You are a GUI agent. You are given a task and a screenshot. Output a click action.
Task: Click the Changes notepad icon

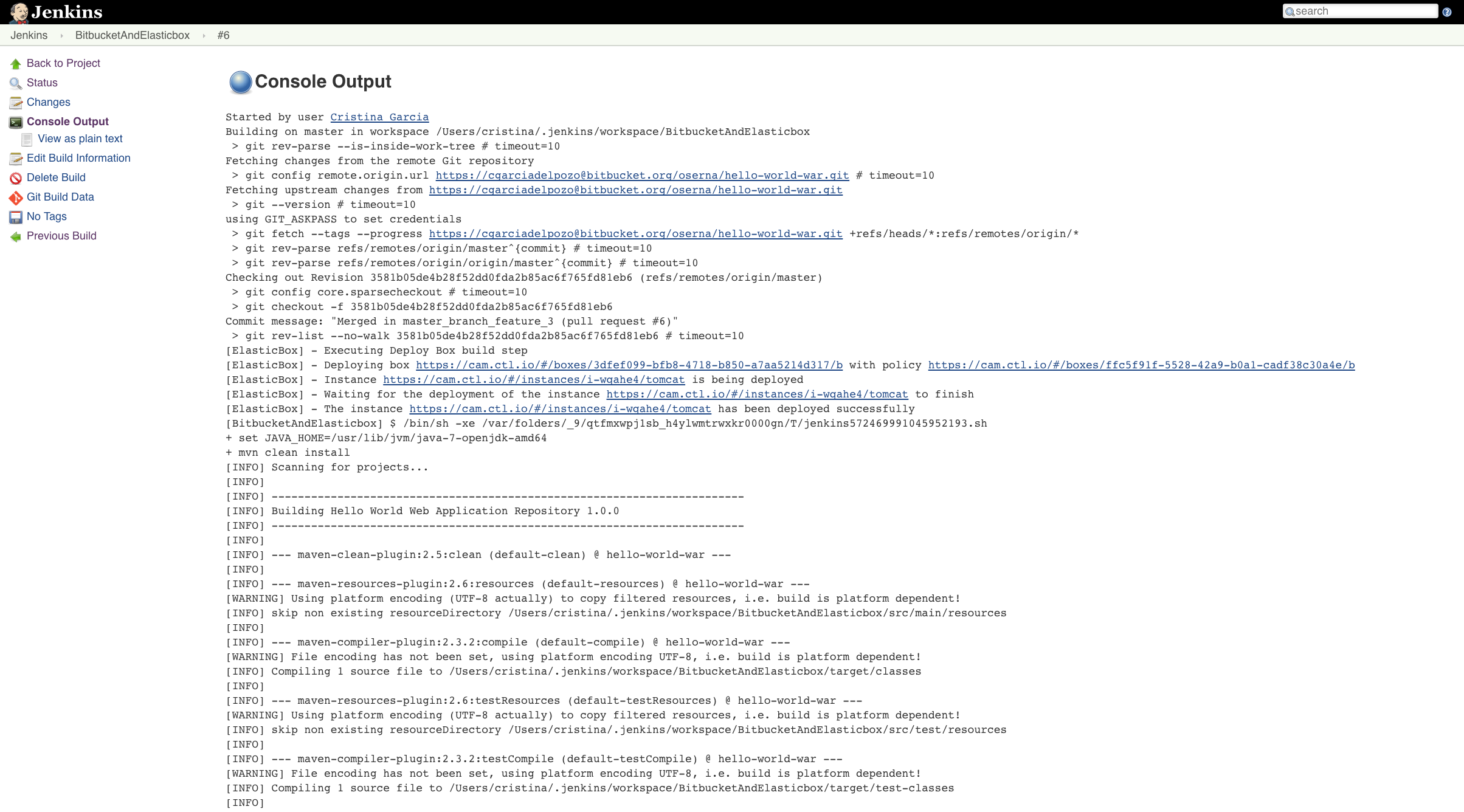(16, 103)
